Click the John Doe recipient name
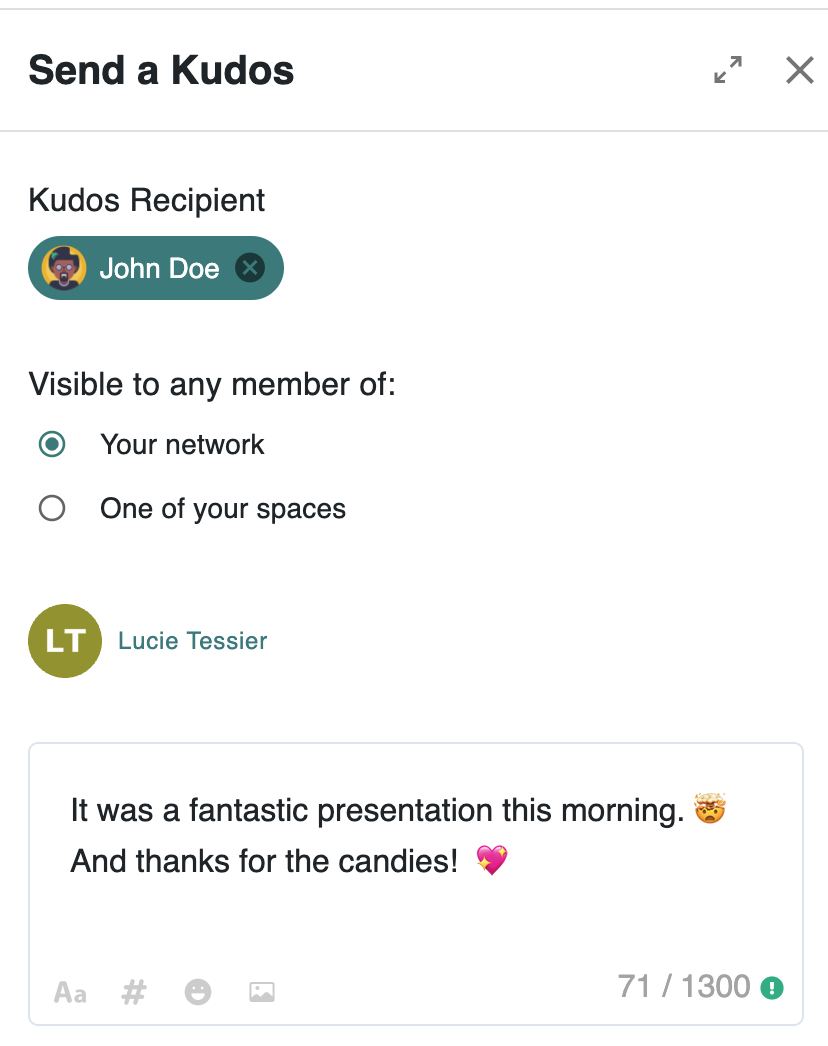 [x=159, y=268]
